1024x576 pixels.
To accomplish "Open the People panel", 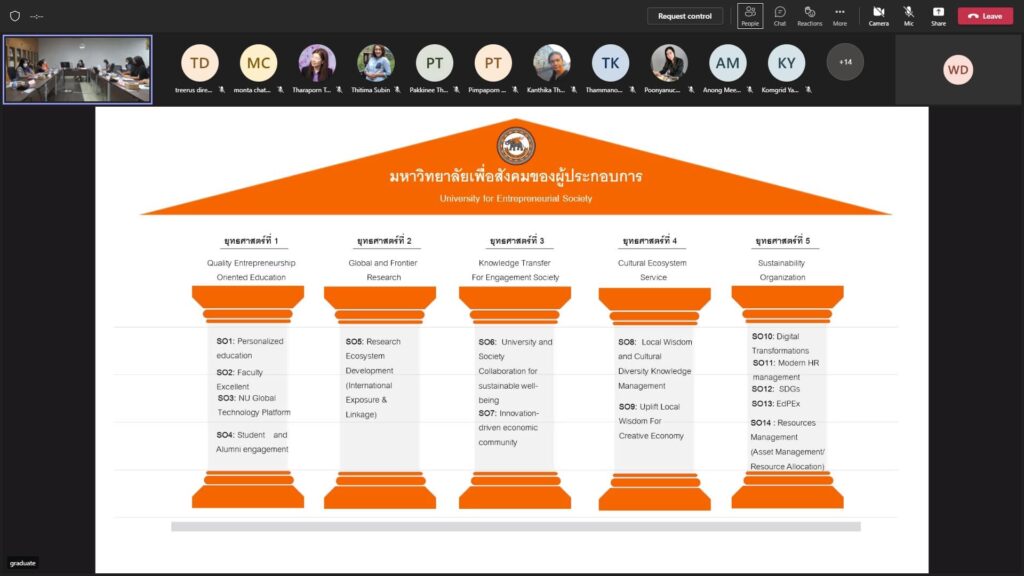I will 750,16.
